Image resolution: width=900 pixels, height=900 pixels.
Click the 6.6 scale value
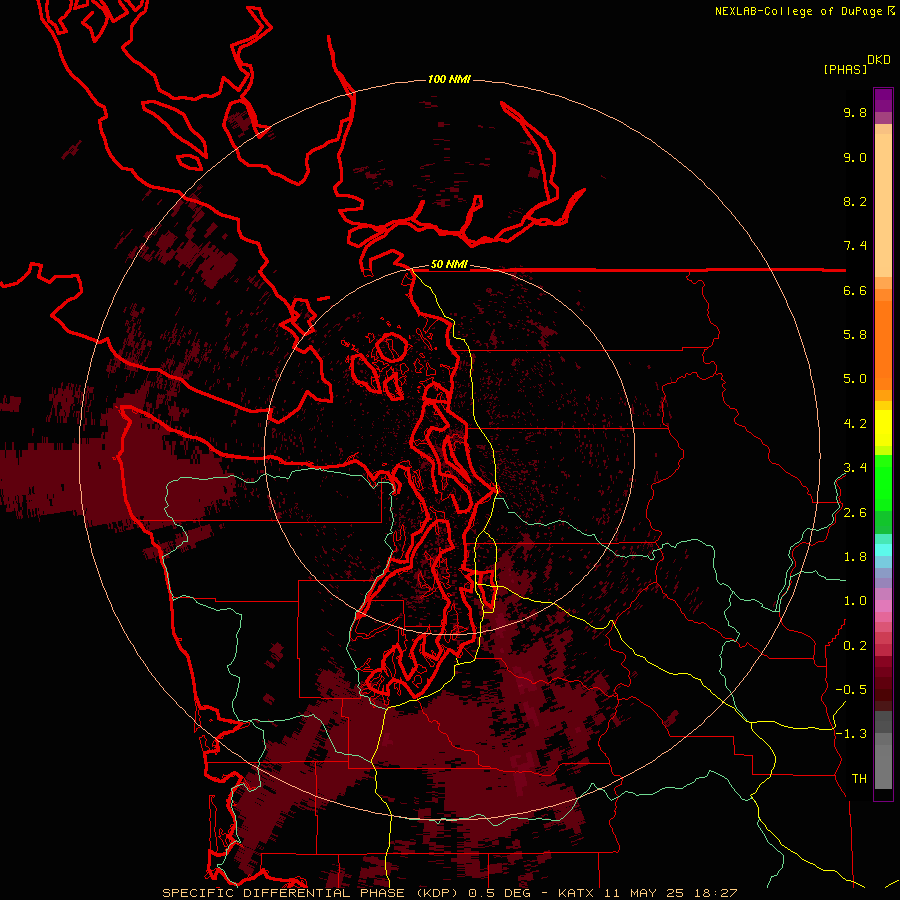[x=855, y=290]
